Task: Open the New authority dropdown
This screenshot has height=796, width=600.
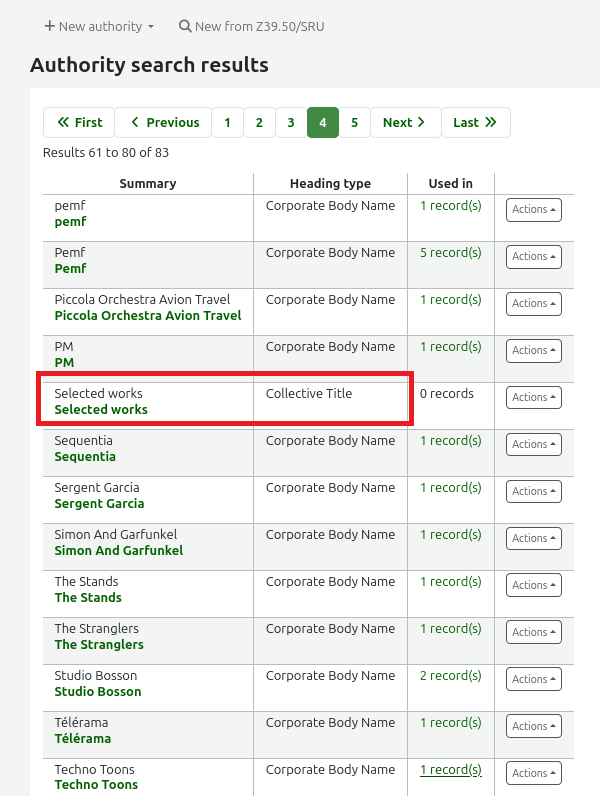Action: (99, 26)
